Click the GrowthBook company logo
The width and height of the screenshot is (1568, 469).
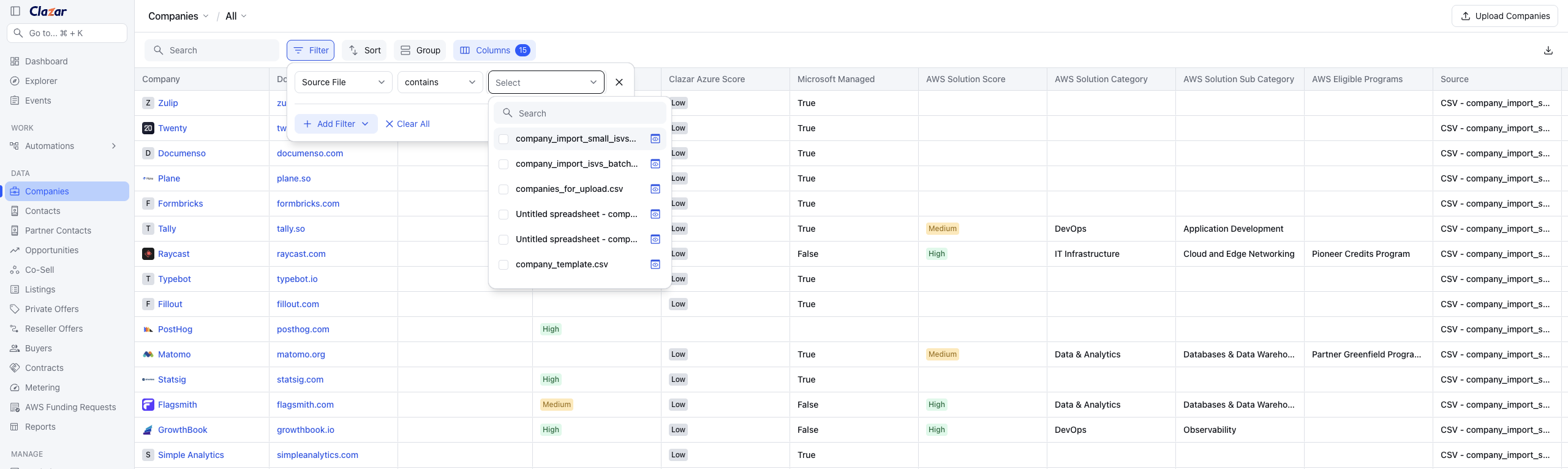point(148,430)
